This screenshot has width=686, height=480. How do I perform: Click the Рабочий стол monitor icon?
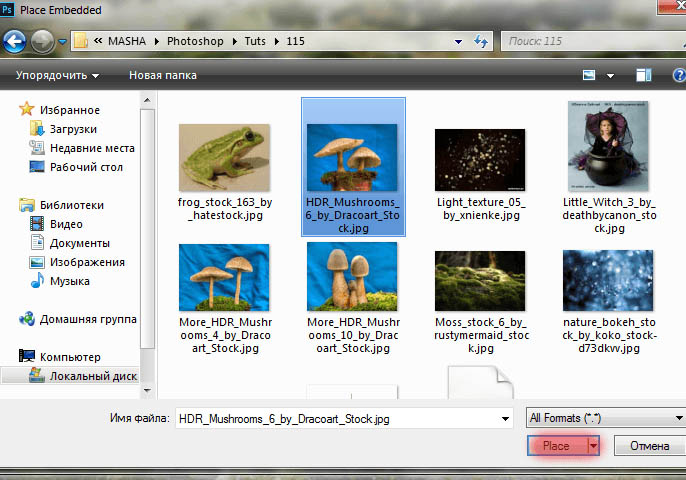(x=37, y=166)
